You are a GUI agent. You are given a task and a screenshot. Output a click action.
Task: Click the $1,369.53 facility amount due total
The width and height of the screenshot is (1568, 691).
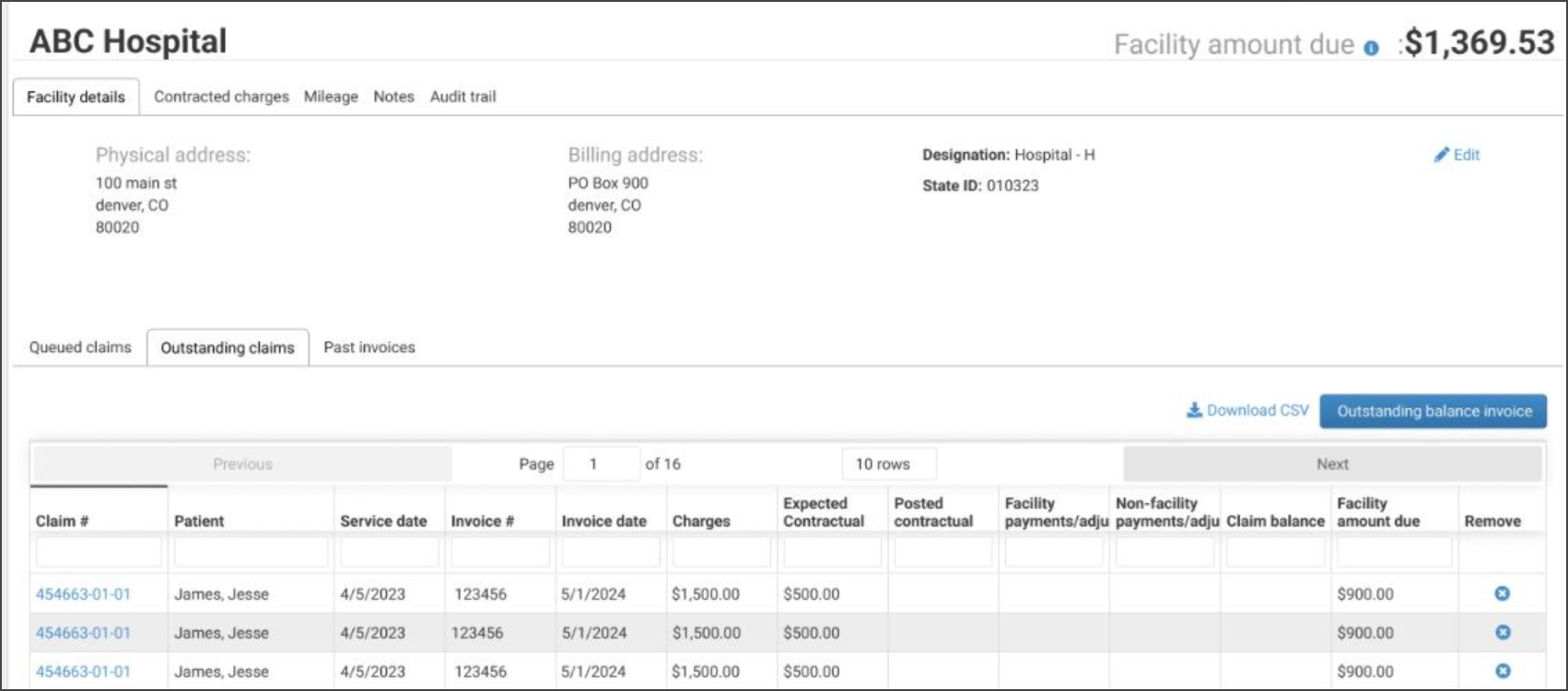tap(1480, 42)
